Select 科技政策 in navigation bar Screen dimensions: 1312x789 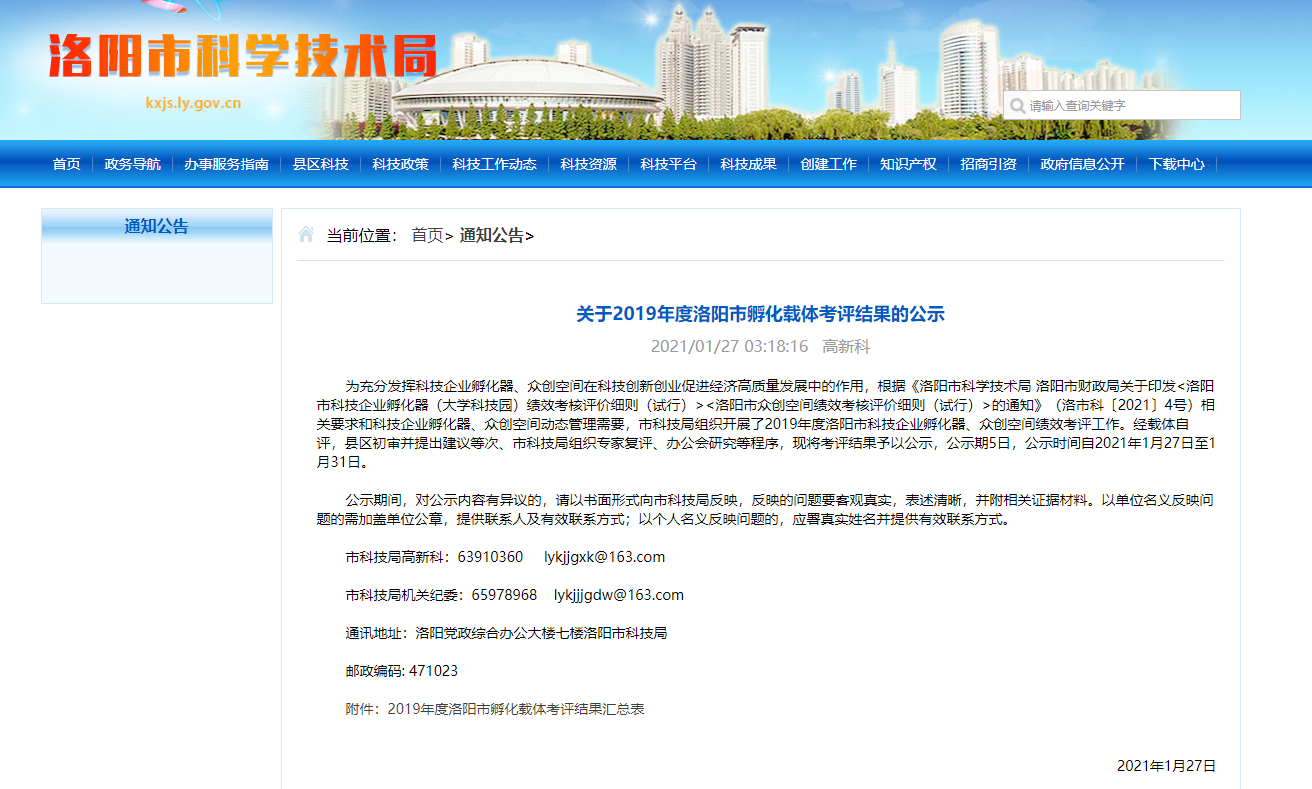tap(400, 164)
